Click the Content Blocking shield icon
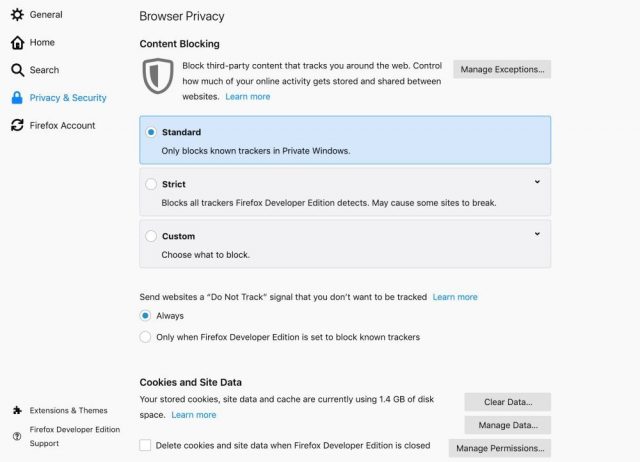 coord(158,76)
